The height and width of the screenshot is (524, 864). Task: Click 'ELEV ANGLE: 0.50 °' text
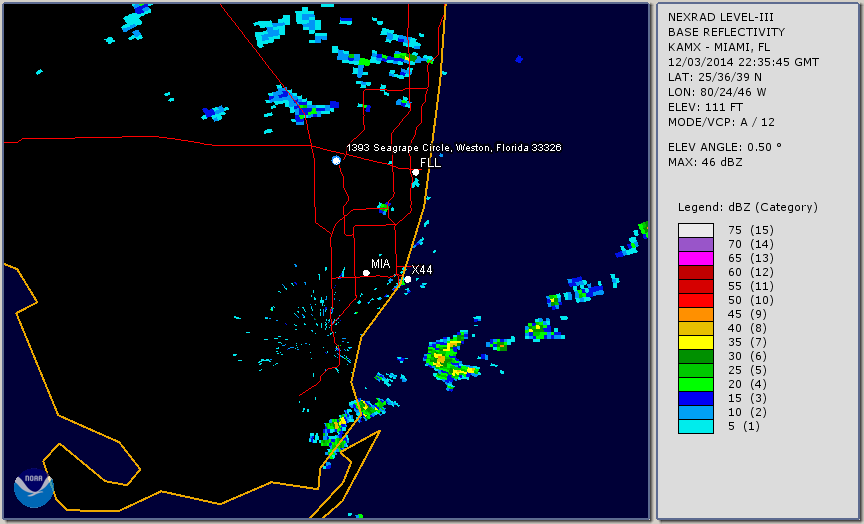click(x=725, y=147)
